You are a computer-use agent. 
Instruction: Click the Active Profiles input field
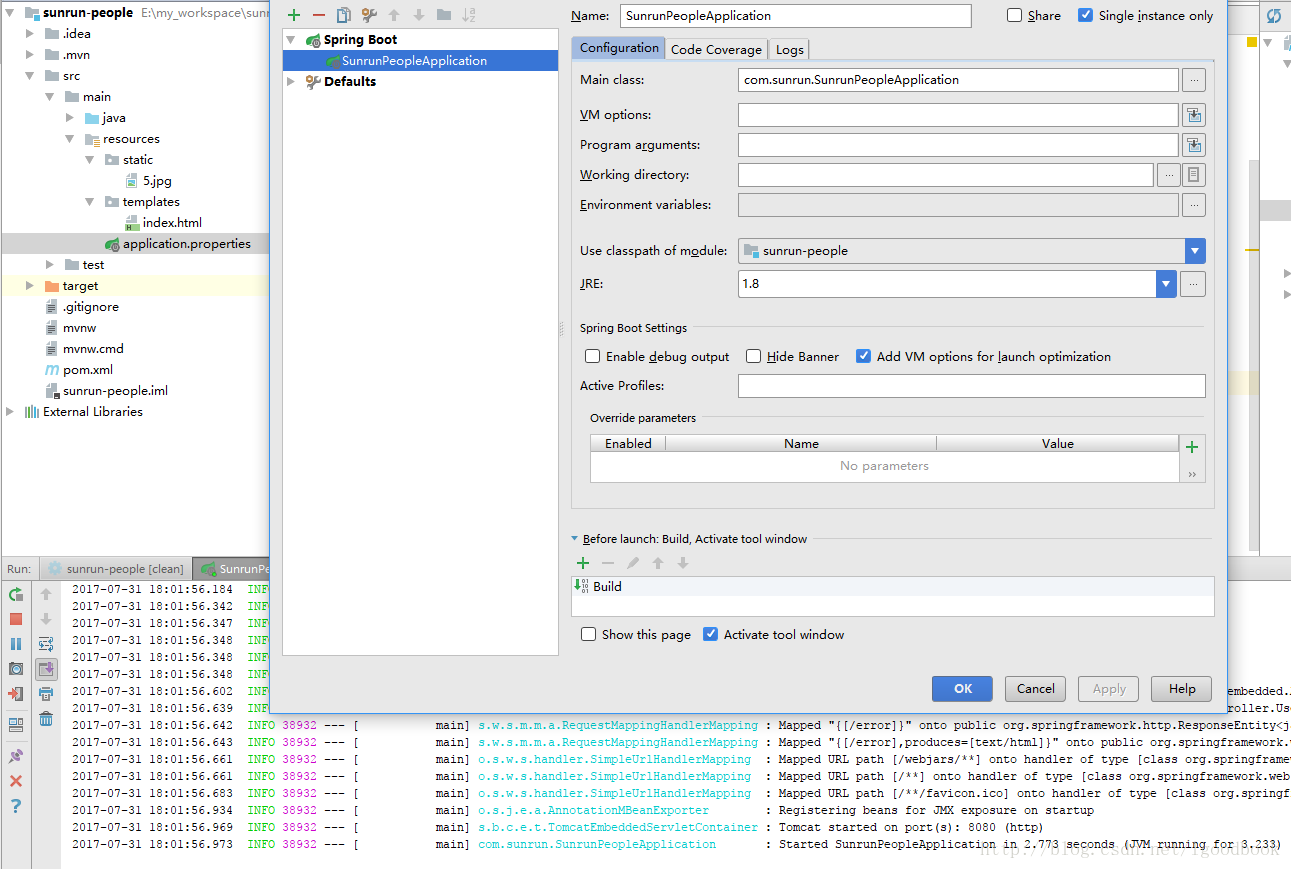(971, 386)
